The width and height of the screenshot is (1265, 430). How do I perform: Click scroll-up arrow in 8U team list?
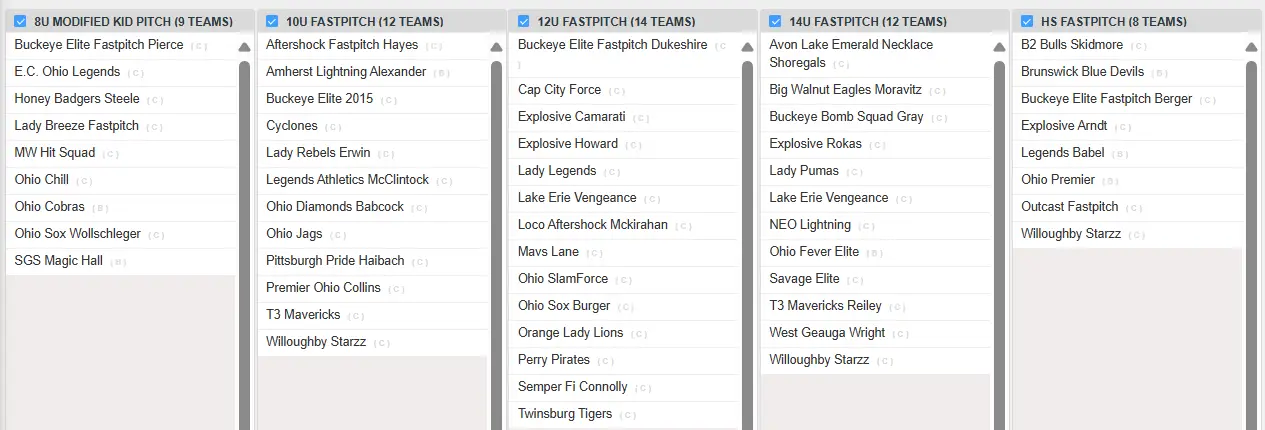tap(245, 47)
